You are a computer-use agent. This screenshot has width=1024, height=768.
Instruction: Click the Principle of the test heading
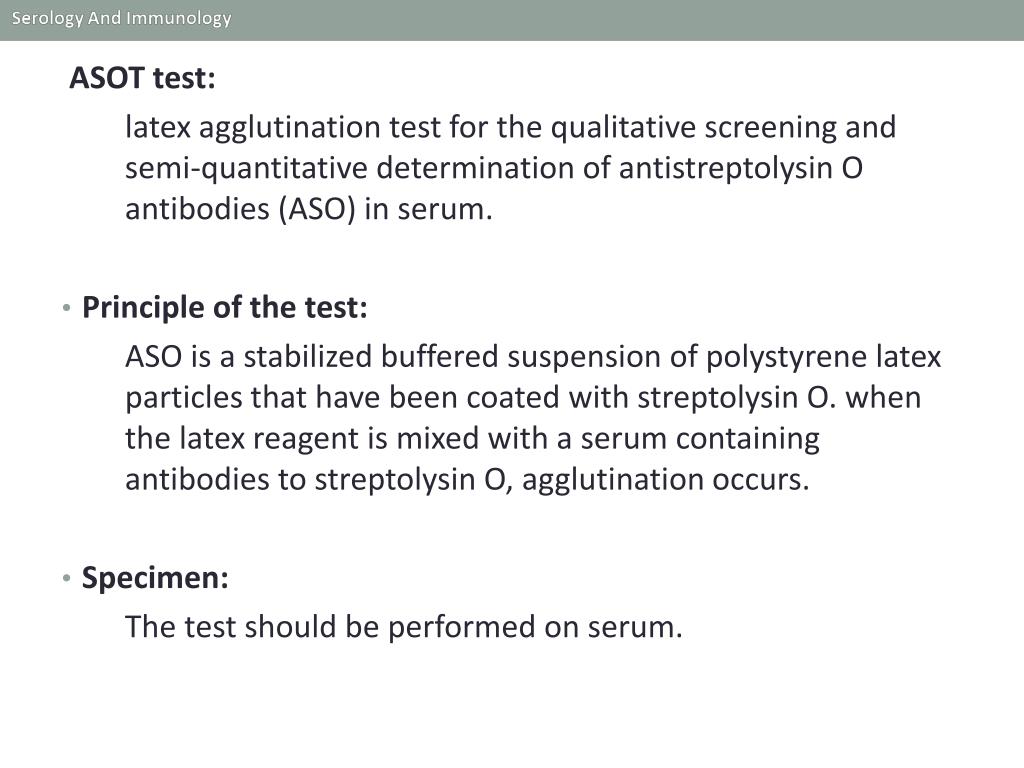click(x=225, y=307)
